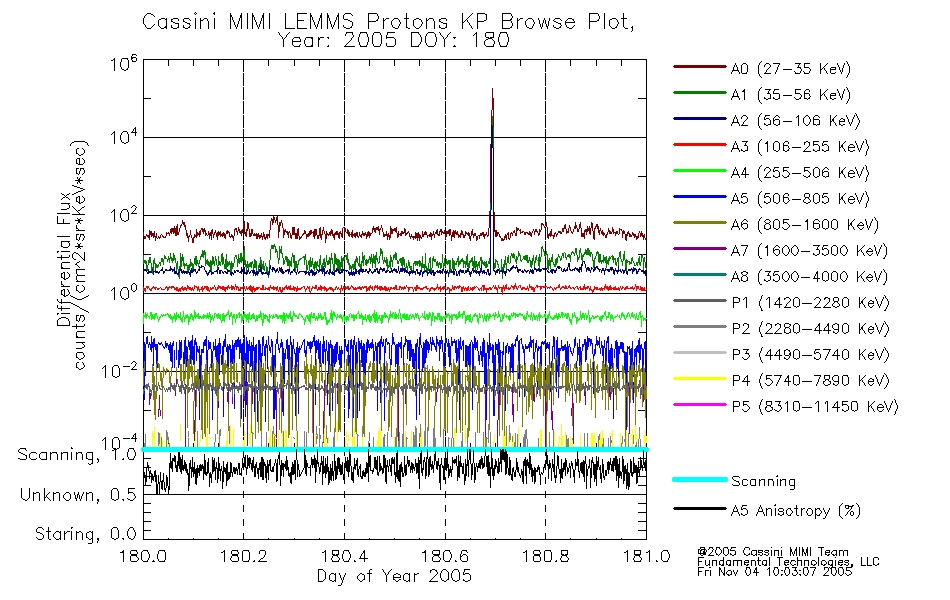Click the A4 (255-506 KeV) legend label
This screenshot has height=600, width=950.
[x=800, y=173]
